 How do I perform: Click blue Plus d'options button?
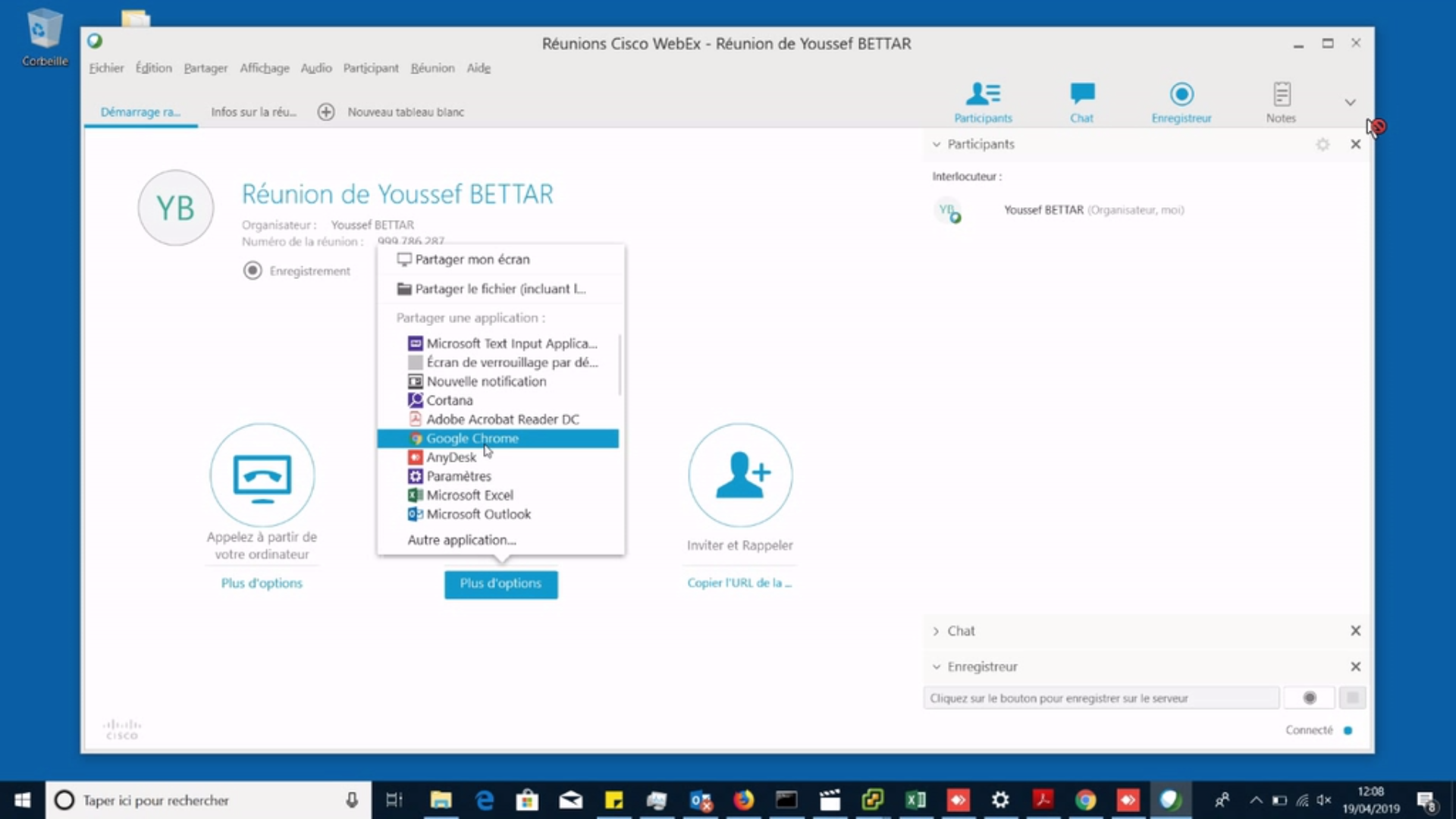(x=500, y=584)
